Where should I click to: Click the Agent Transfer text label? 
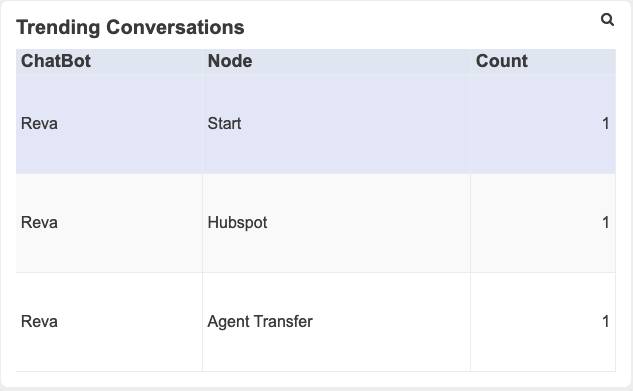click(x=260, y=322)
